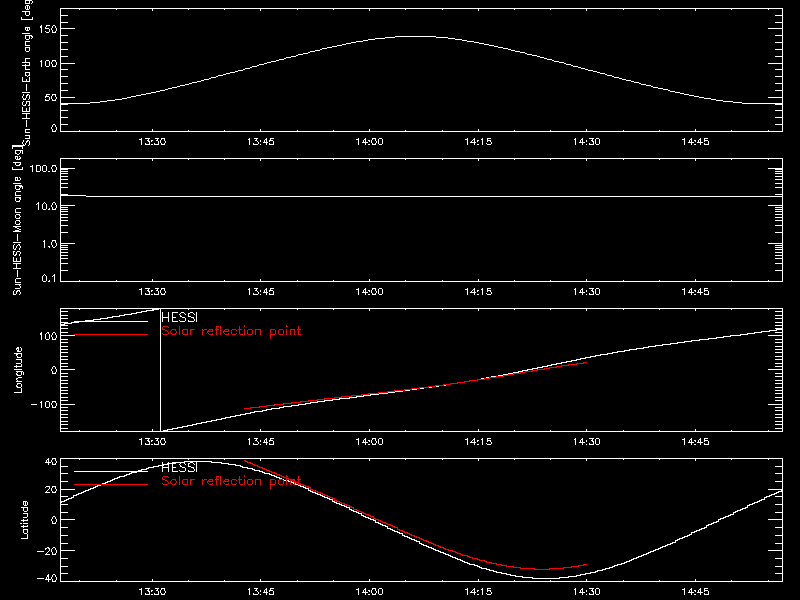Select HESSI legend text in Latitude plot
The width and height of the screenshot is (800, 600).
click(180, 467)
